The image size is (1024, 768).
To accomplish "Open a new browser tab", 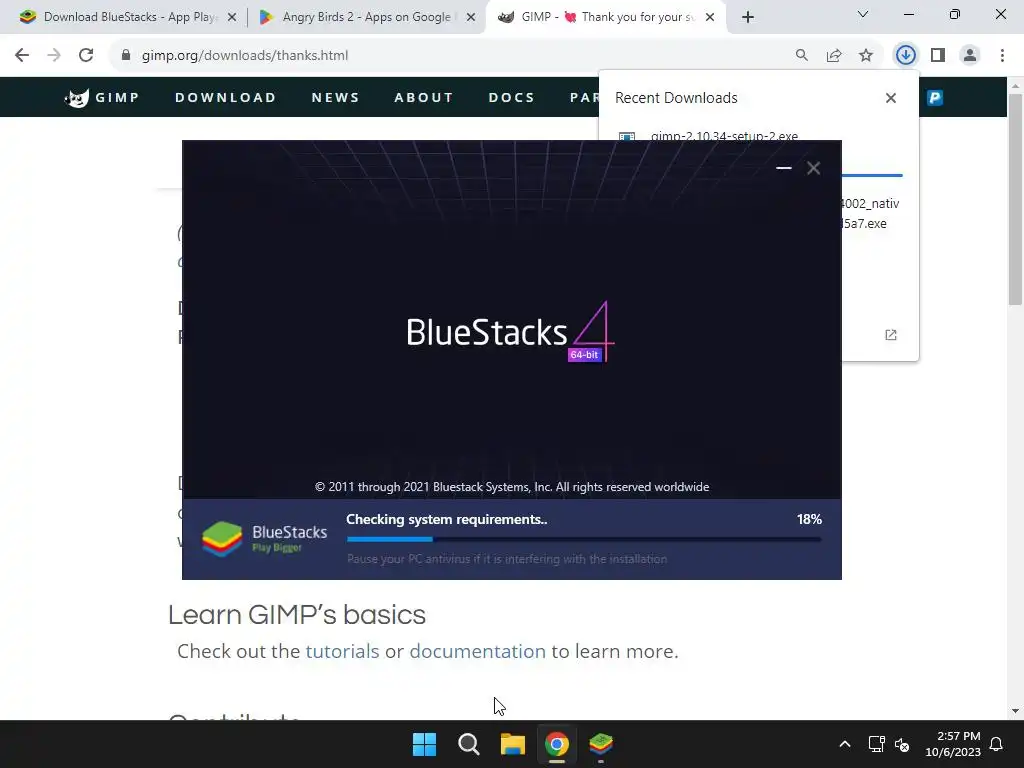I will 748,17.
